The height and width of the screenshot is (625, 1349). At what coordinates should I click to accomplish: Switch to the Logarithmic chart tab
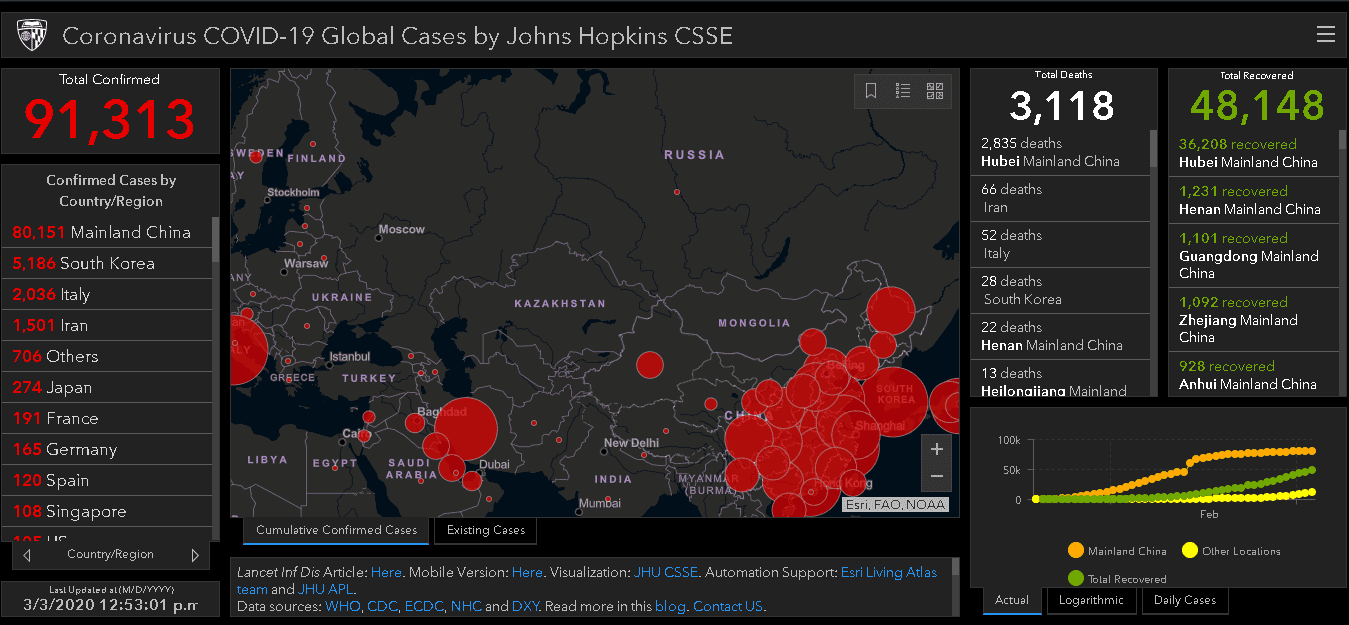click(x=1092, y=600)
